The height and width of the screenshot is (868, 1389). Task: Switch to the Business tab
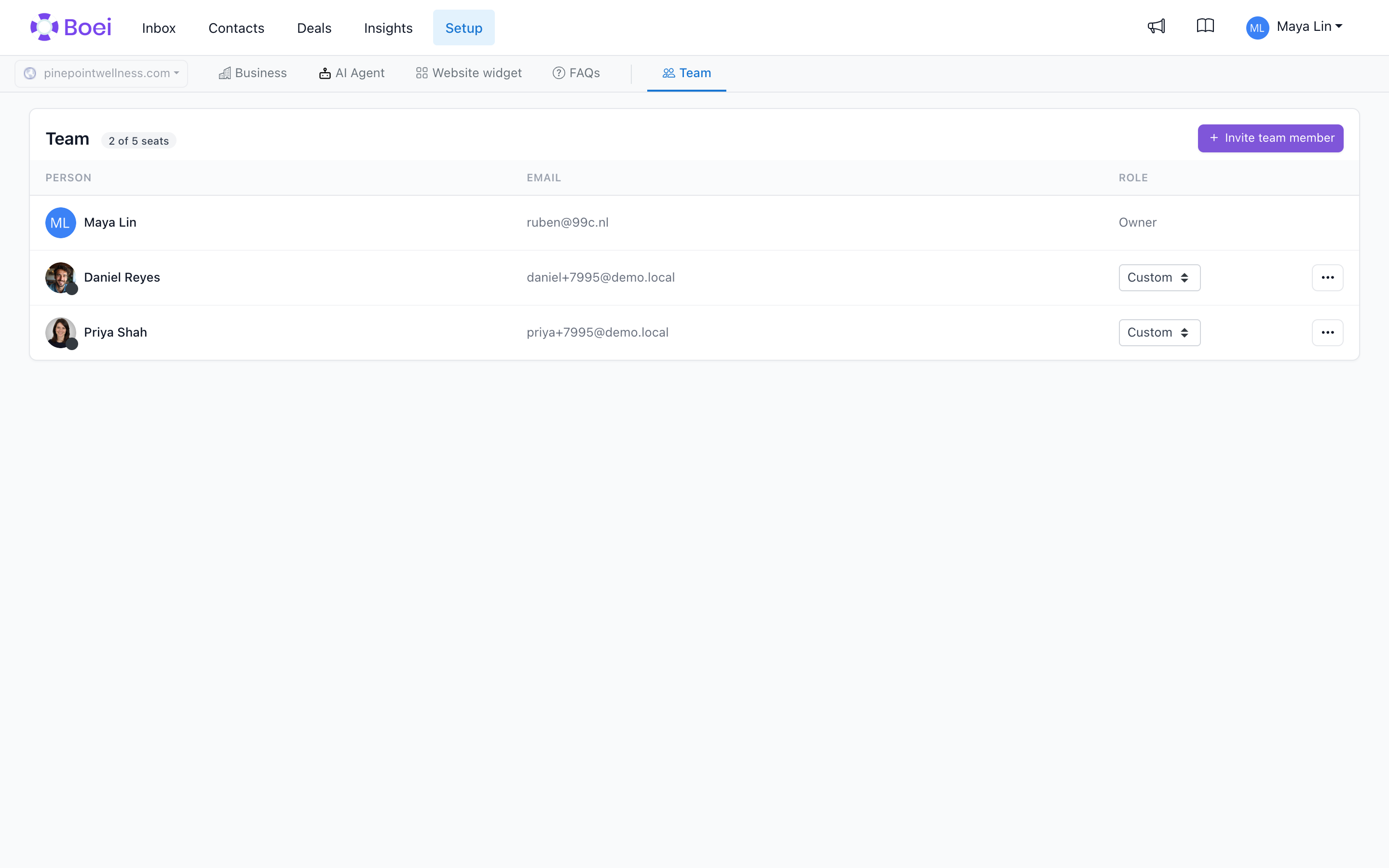coord(253,73)
